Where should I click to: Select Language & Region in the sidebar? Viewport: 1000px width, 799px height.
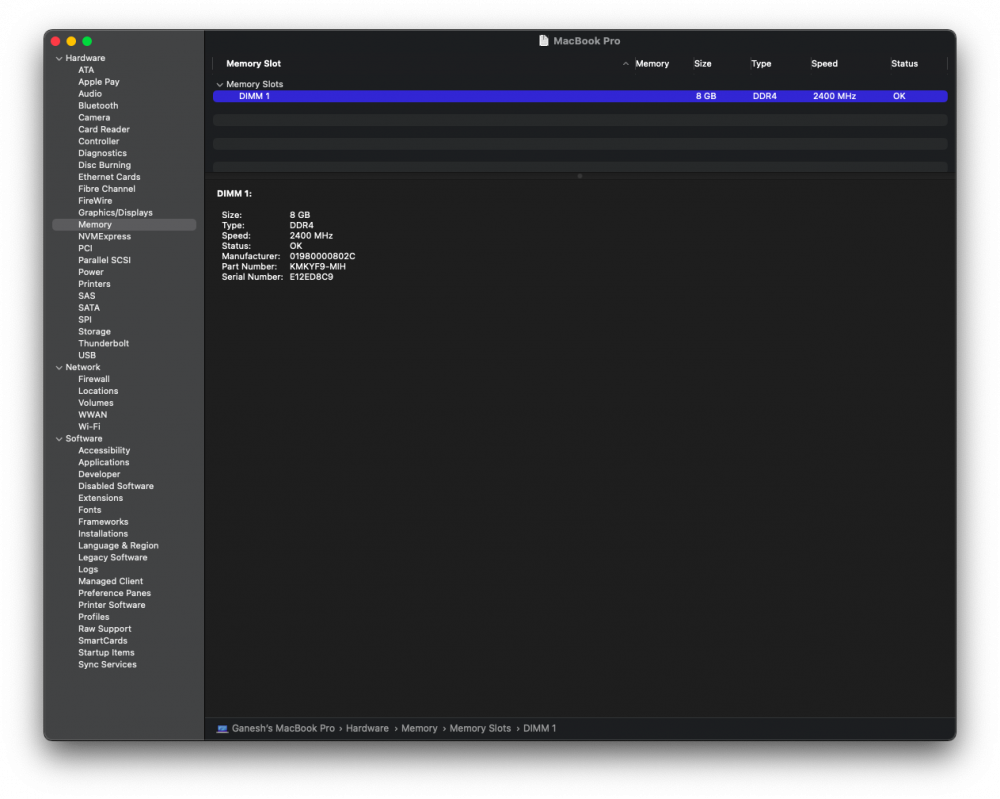[118, 546]
